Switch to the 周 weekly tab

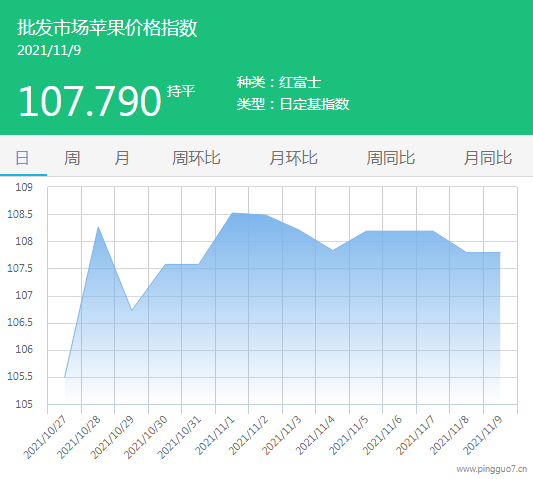72,158
